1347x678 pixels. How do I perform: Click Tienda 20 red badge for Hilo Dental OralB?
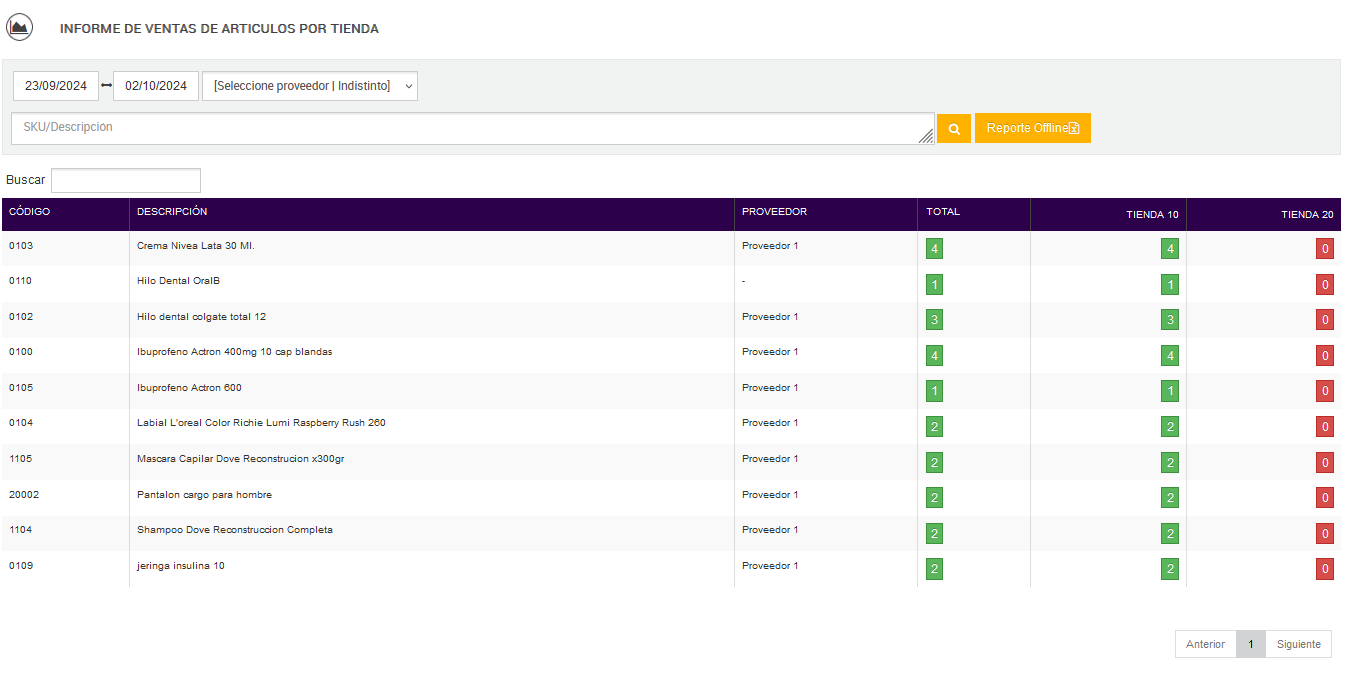pyautogui.click(x=1325, y=285)
